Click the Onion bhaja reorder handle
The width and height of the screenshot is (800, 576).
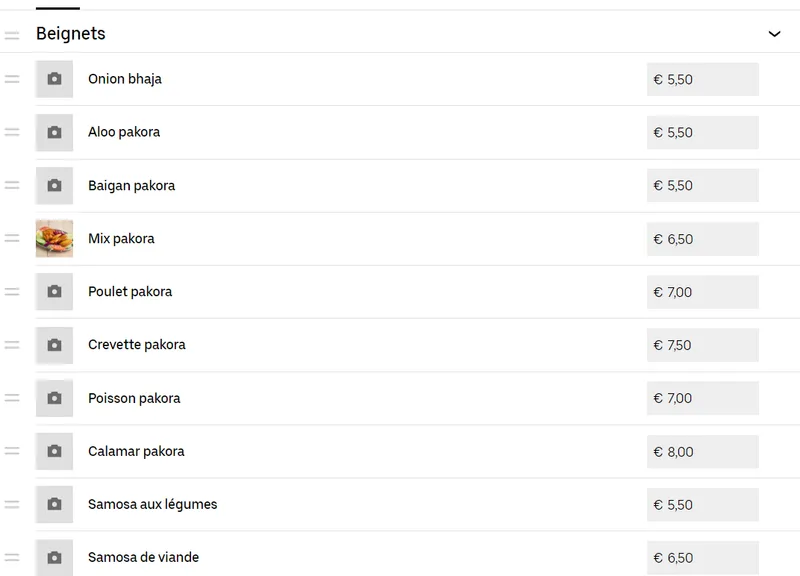pyautogui.click(x=12, y=79)
